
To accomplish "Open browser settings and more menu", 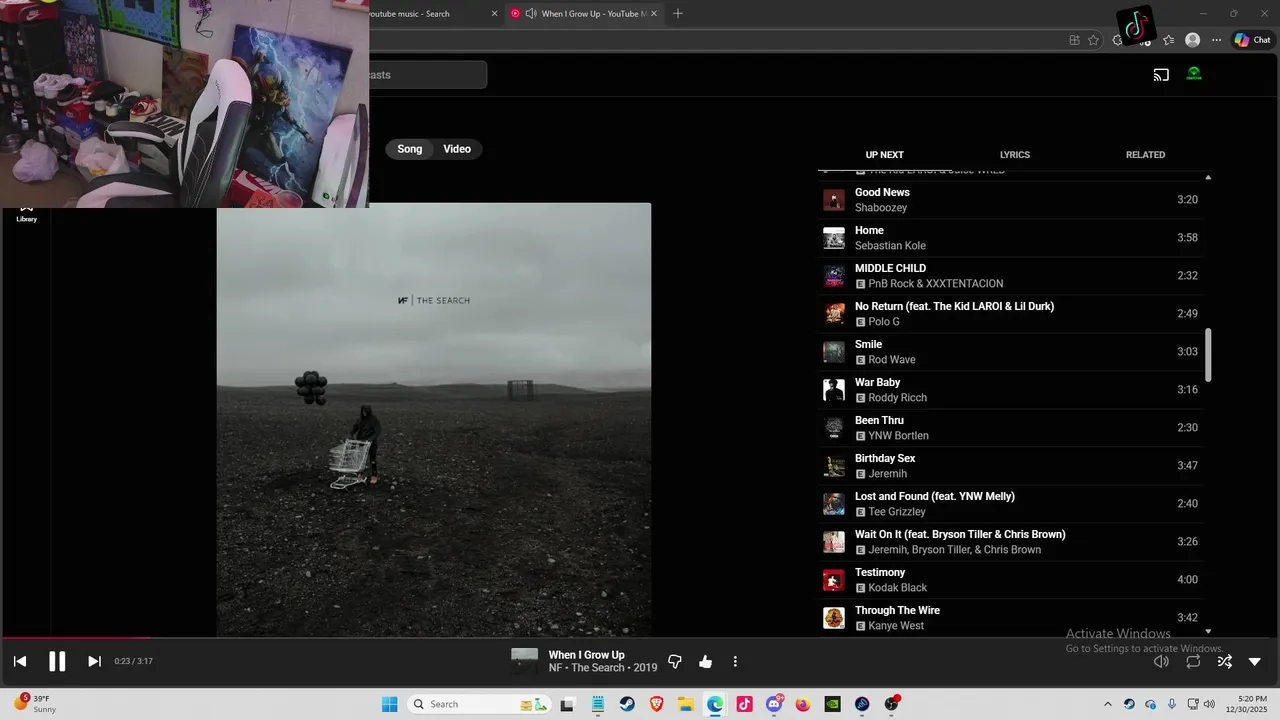I will pyautogui.click(x=1216, y=40).
